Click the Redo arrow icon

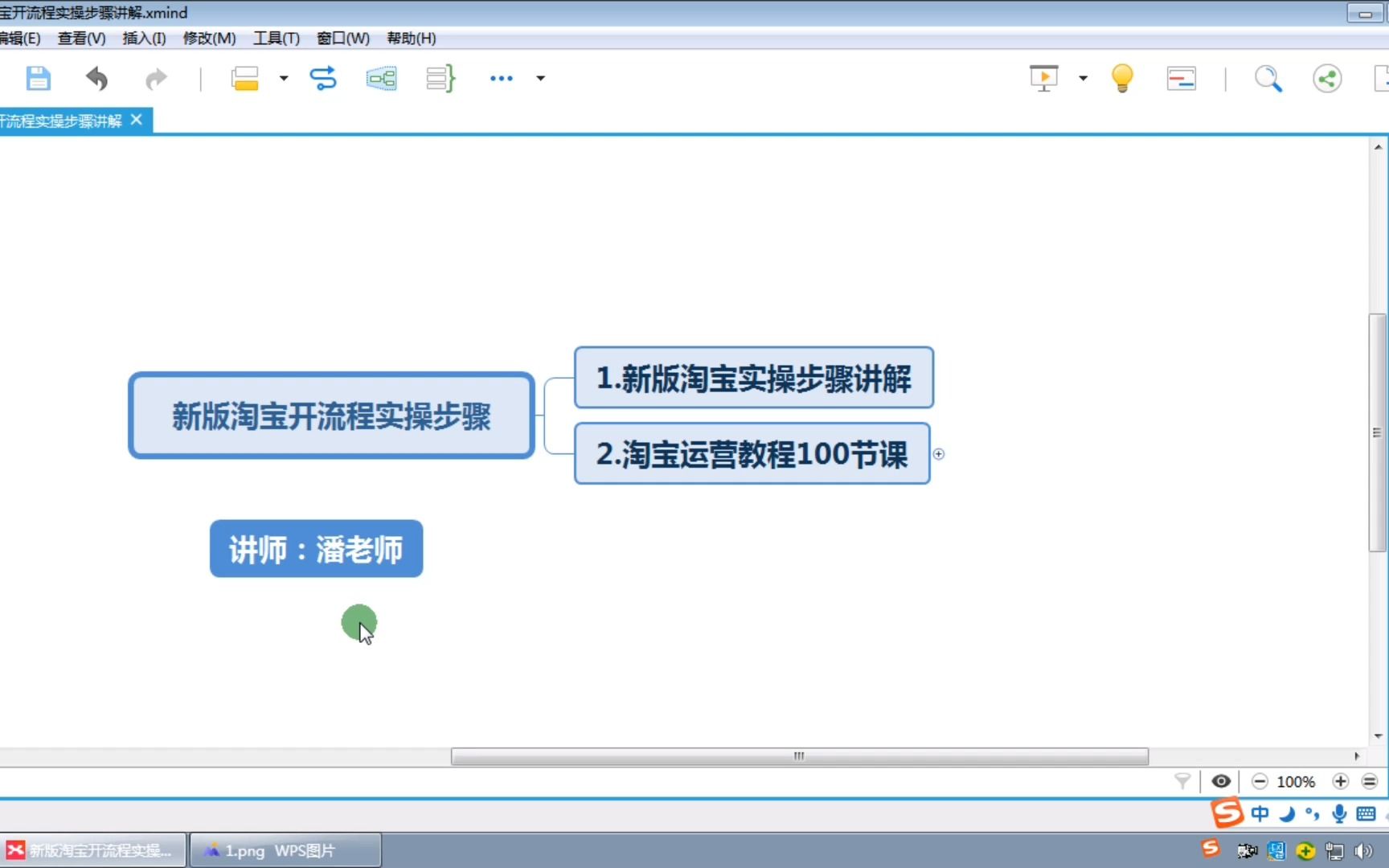(x=156, y=79)
